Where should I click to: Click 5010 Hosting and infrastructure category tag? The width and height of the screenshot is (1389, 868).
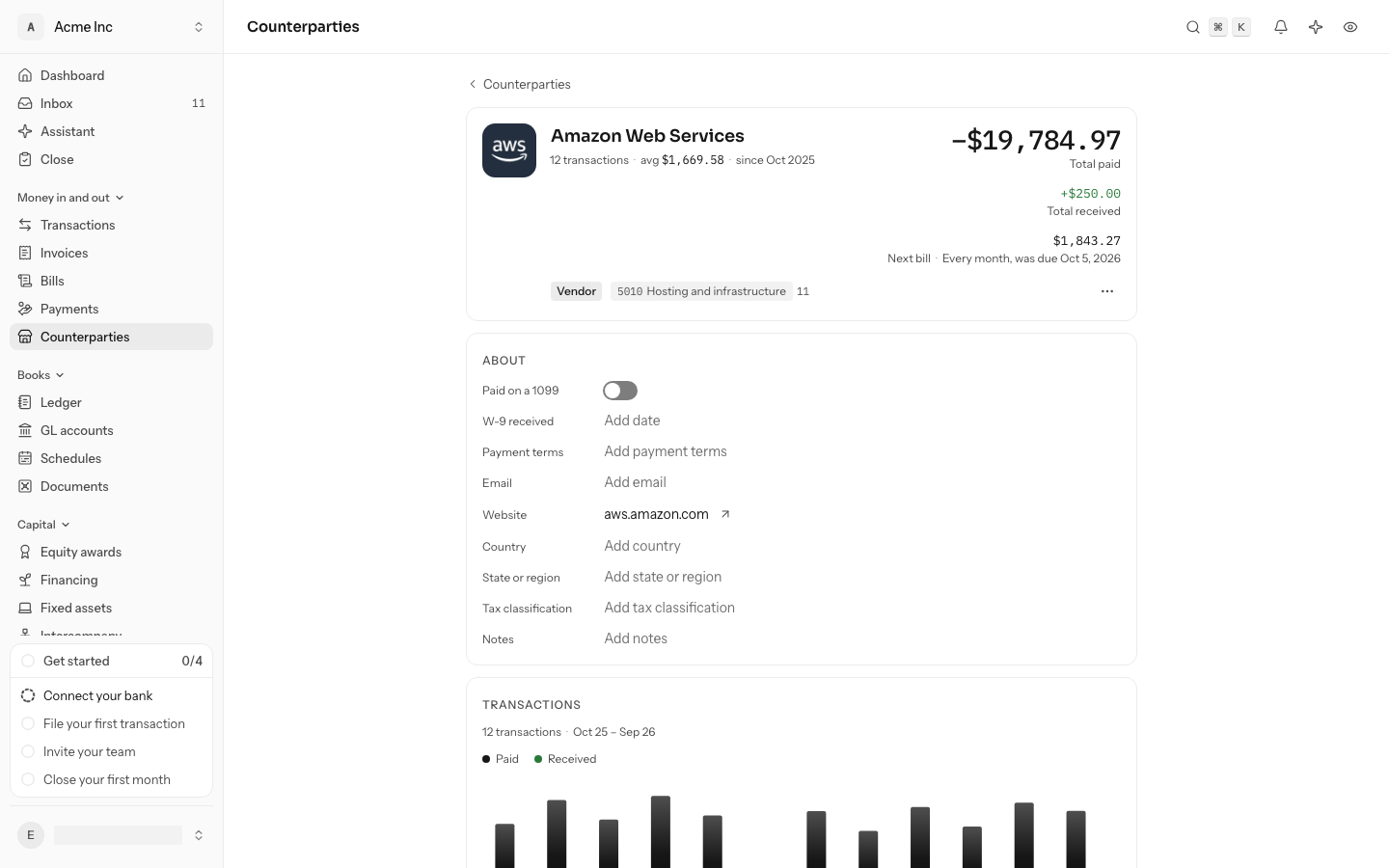point(701,291)
